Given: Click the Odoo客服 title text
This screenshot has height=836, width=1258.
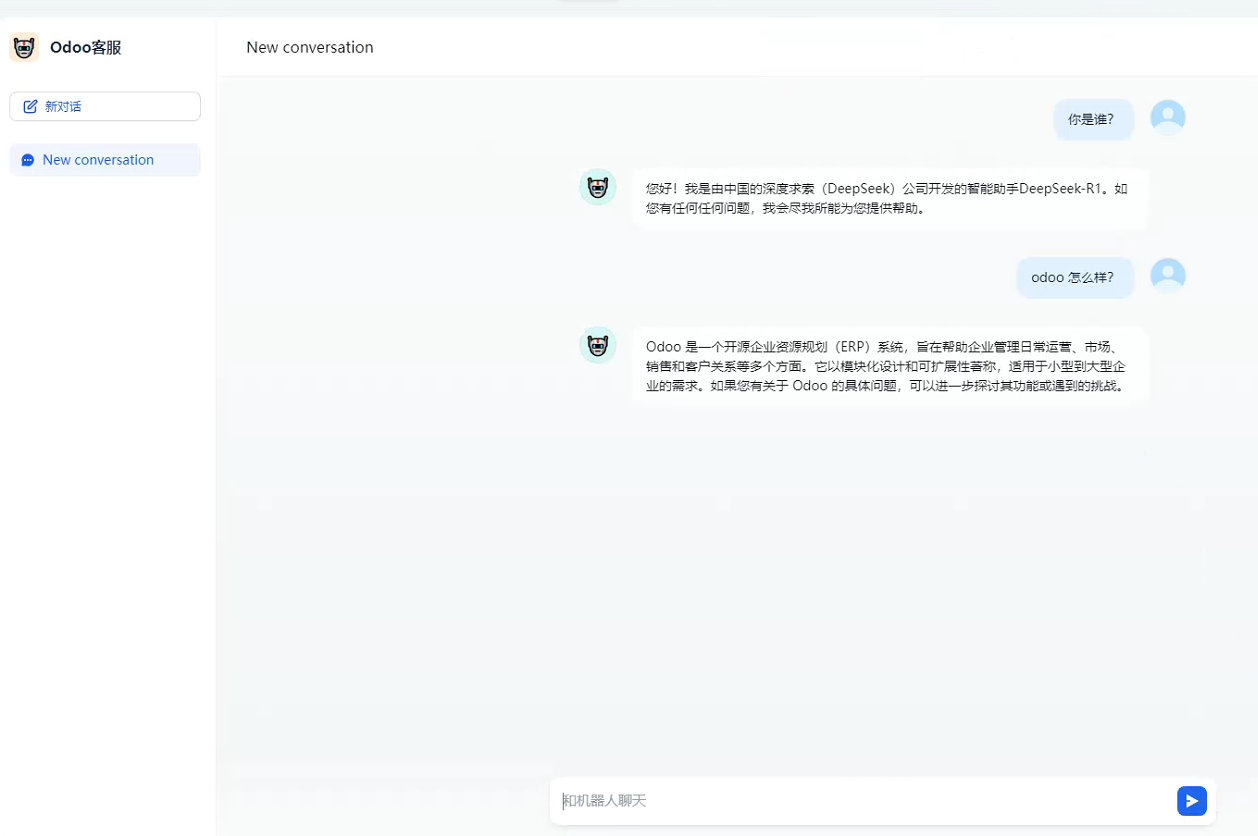Looking at the screenshot, I should (86, 47).
